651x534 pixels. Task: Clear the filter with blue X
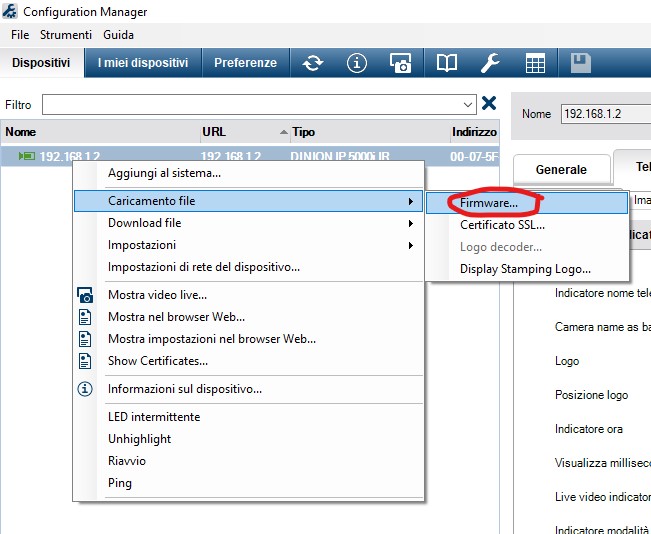pyautogui.click(x=489, y=103)
